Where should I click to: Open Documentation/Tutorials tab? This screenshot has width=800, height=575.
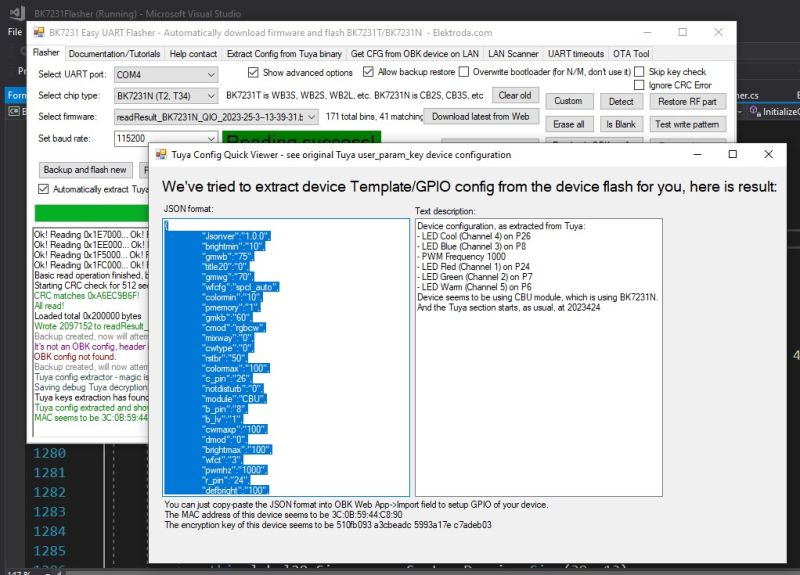pyautogui.click(x=114, y=54)
